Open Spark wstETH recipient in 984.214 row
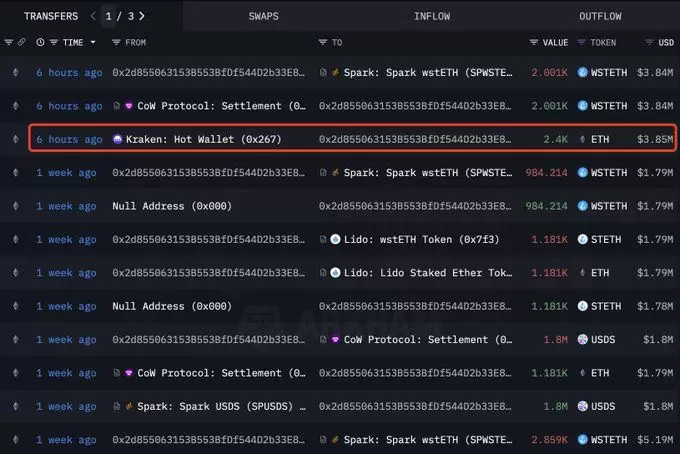680x454 pixels. tap(428, 173)
